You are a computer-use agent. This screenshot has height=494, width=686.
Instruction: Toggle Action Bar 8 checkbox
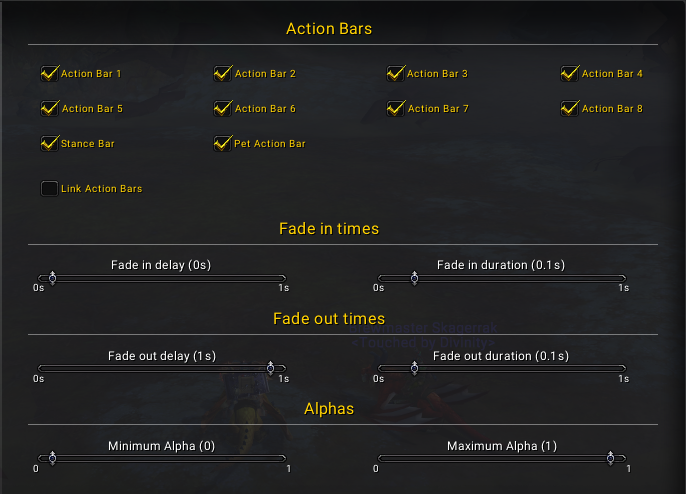[570, 109]
